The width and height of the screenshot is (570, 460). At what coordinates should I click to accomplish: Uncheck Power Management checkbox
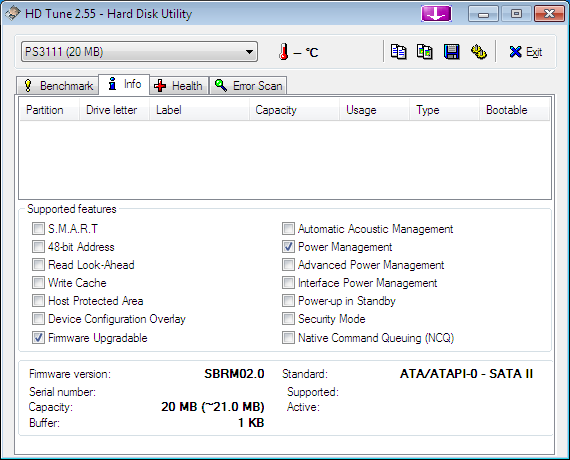coord(288,247)
